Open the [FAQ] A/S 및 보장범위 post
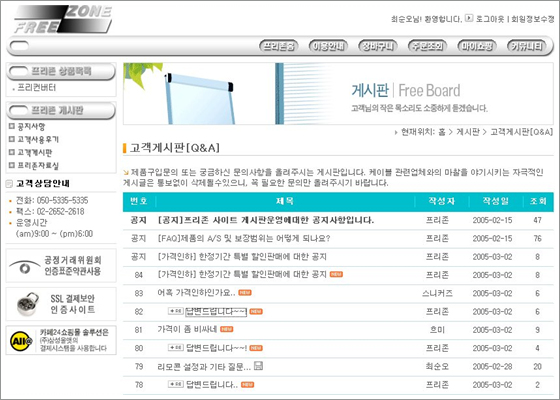This screenshot has width=560, height=400. click(x=244, y=238)
